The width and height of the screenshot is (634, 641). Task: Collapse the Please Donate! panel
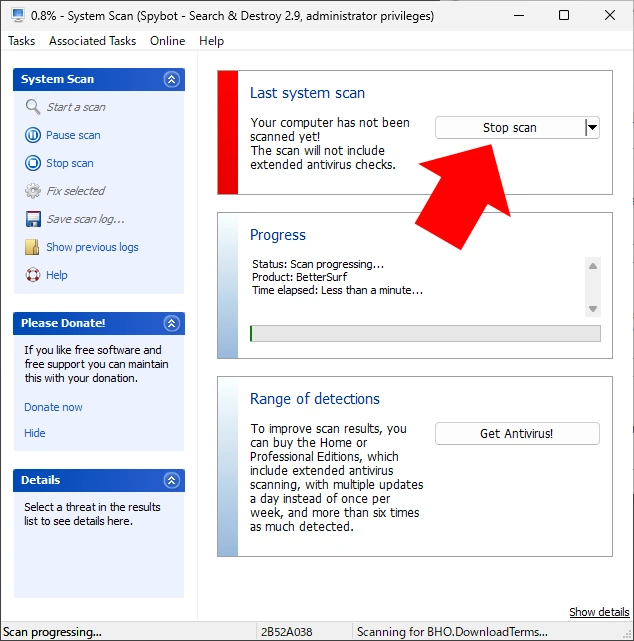171,323
